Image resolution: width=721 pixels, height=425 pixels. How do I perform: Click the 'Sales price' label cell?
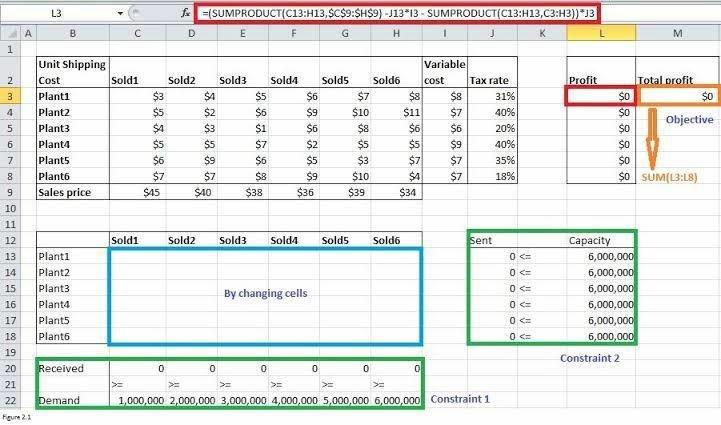pos(73,192)
